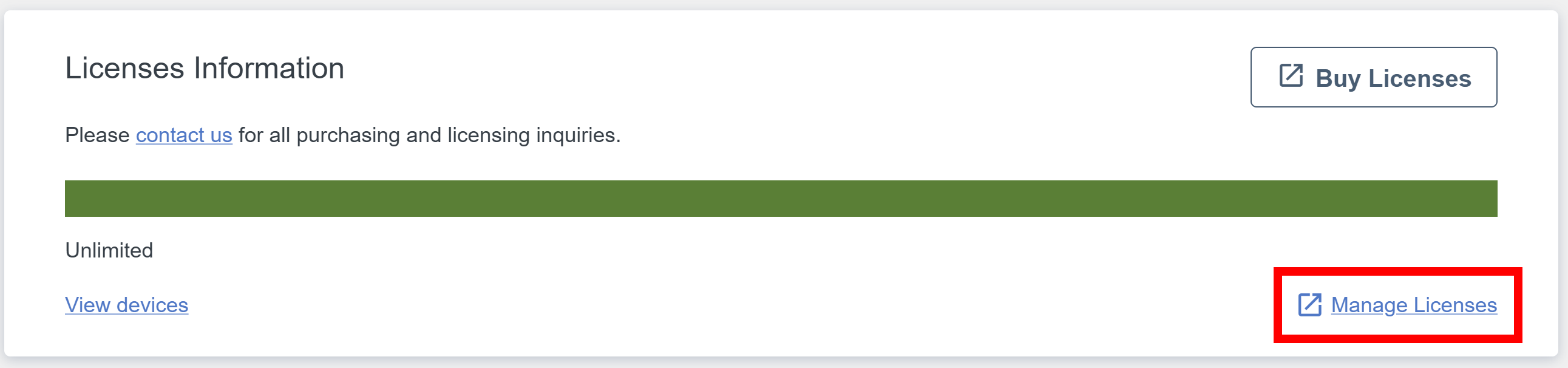This screenshot has width=1568, height=368.
Task: Click the word Please before contact us
Action: pyautogui.click(x=97, y=135)
